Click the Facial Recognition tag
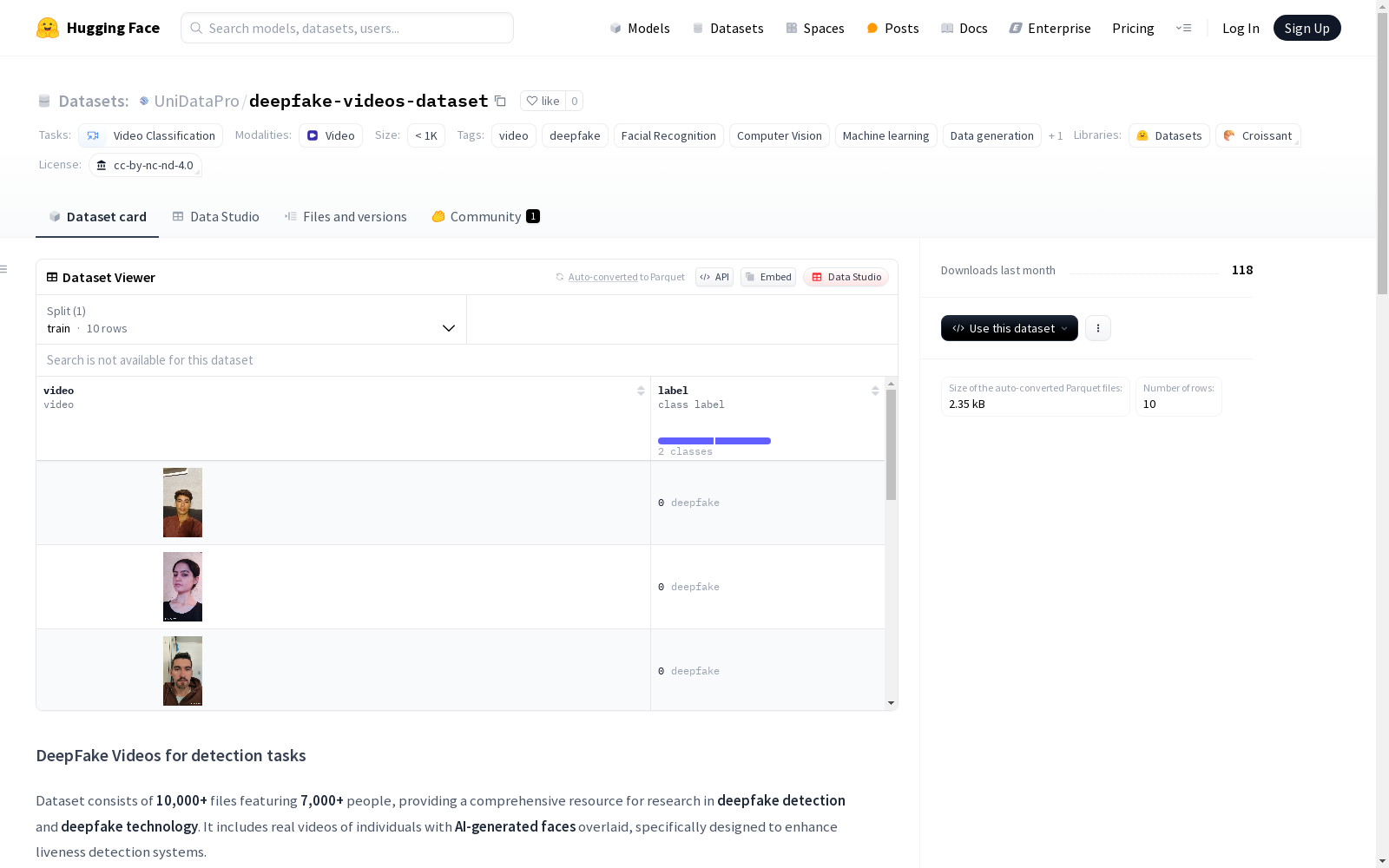The image size is (1389, 868). (x=668, y=135)
